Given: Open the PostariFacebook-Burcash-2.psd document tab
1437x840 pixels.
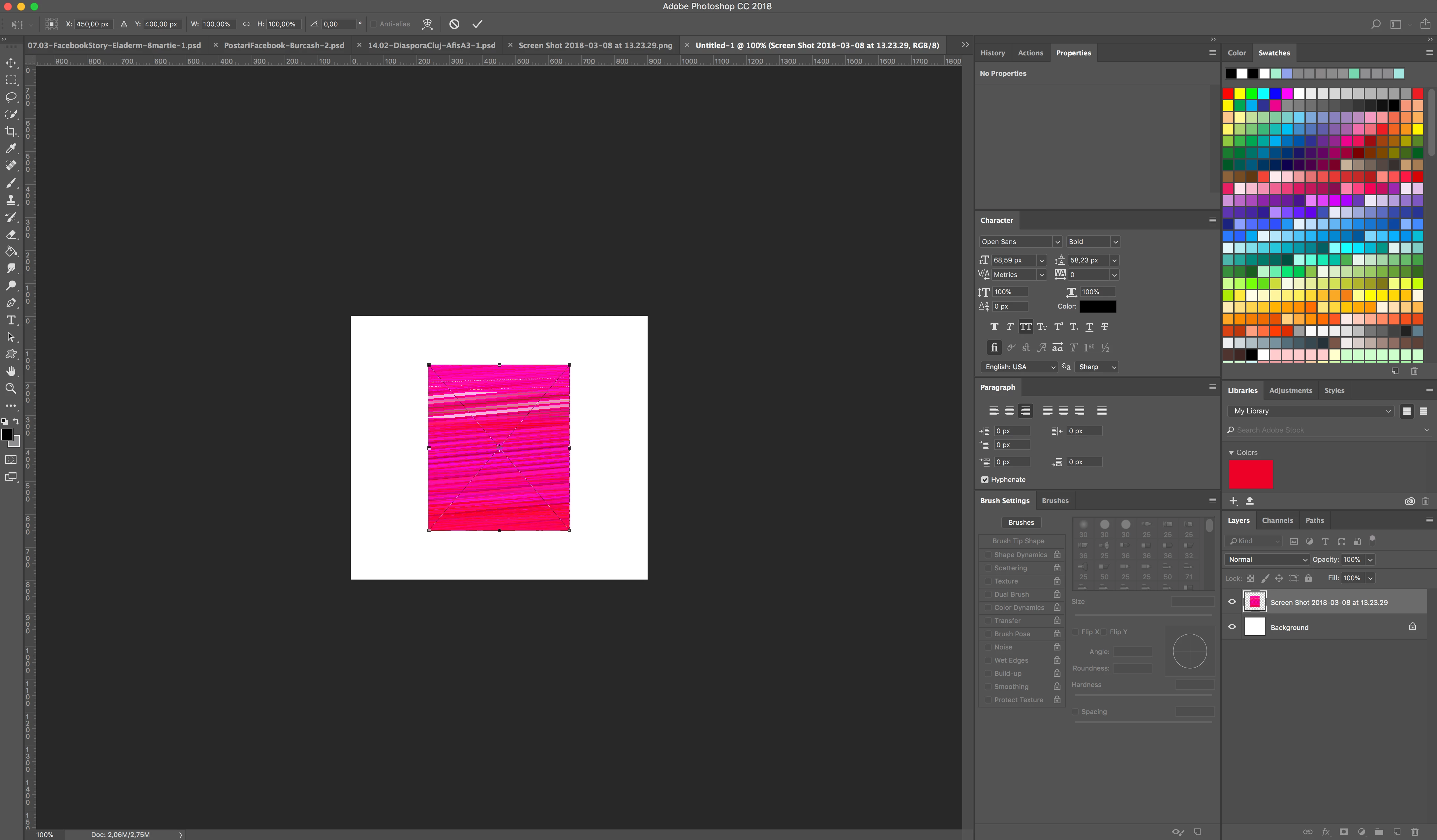Looking at the screenshot, I should pos(283,45).
